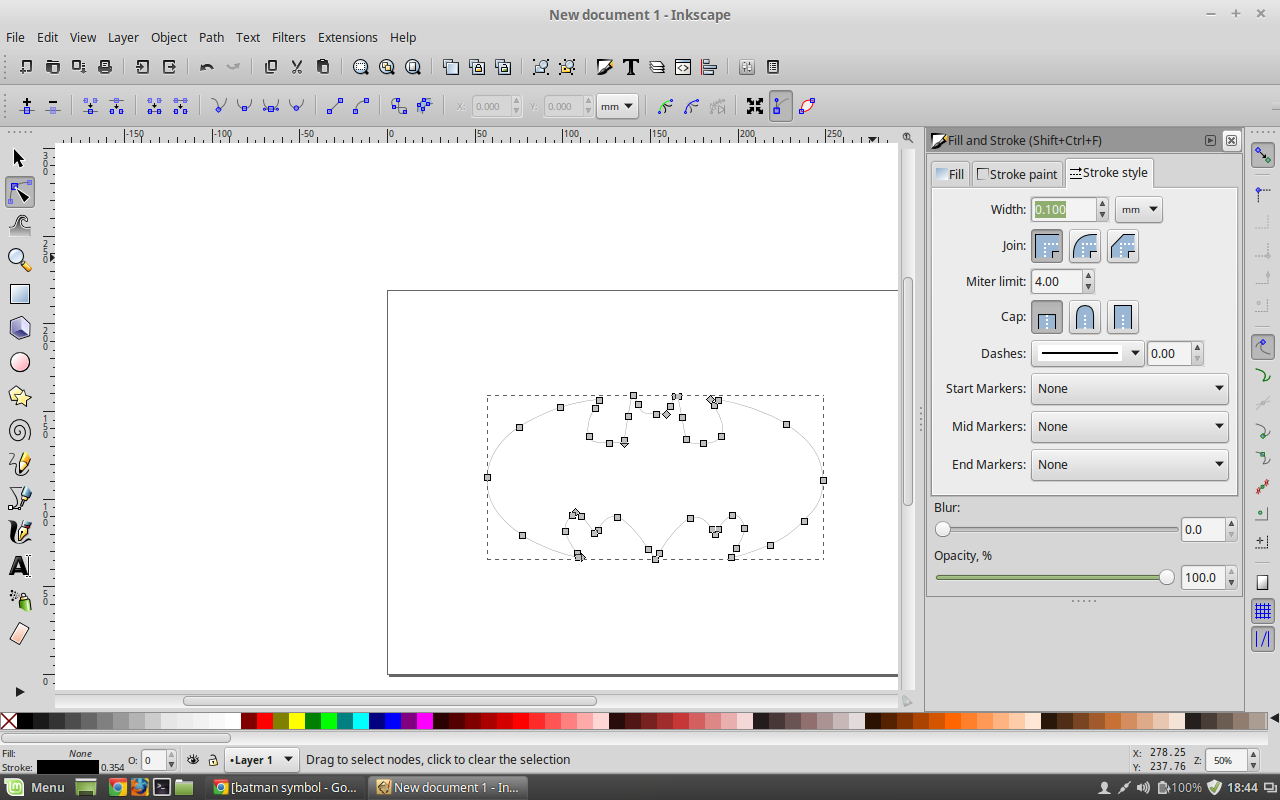Click the horizontal canvas scrollbar
This screenshot has width=1280, height=800.
(x=390, y=701)
